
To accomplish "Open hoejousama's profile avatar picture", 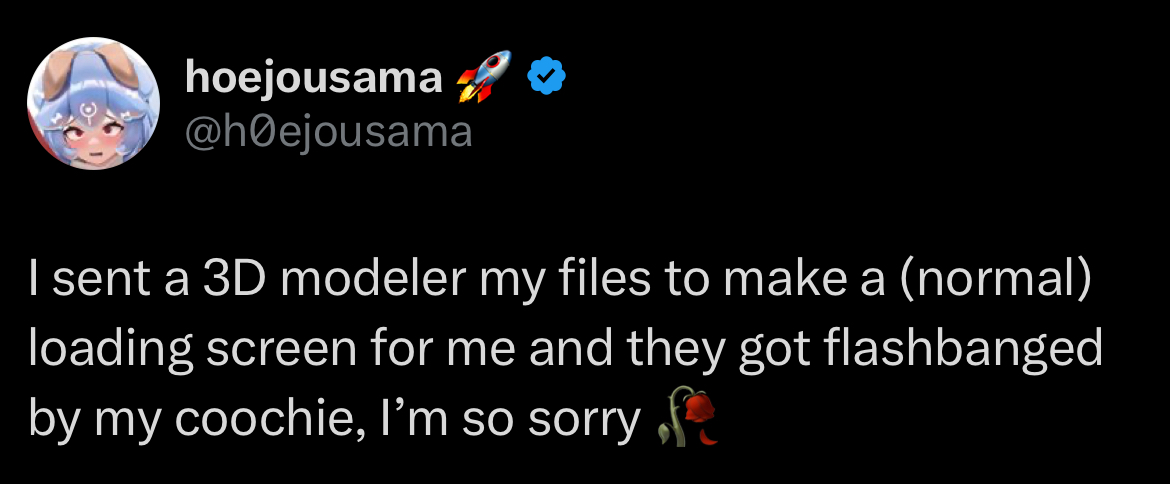I will tap(92, 106).
